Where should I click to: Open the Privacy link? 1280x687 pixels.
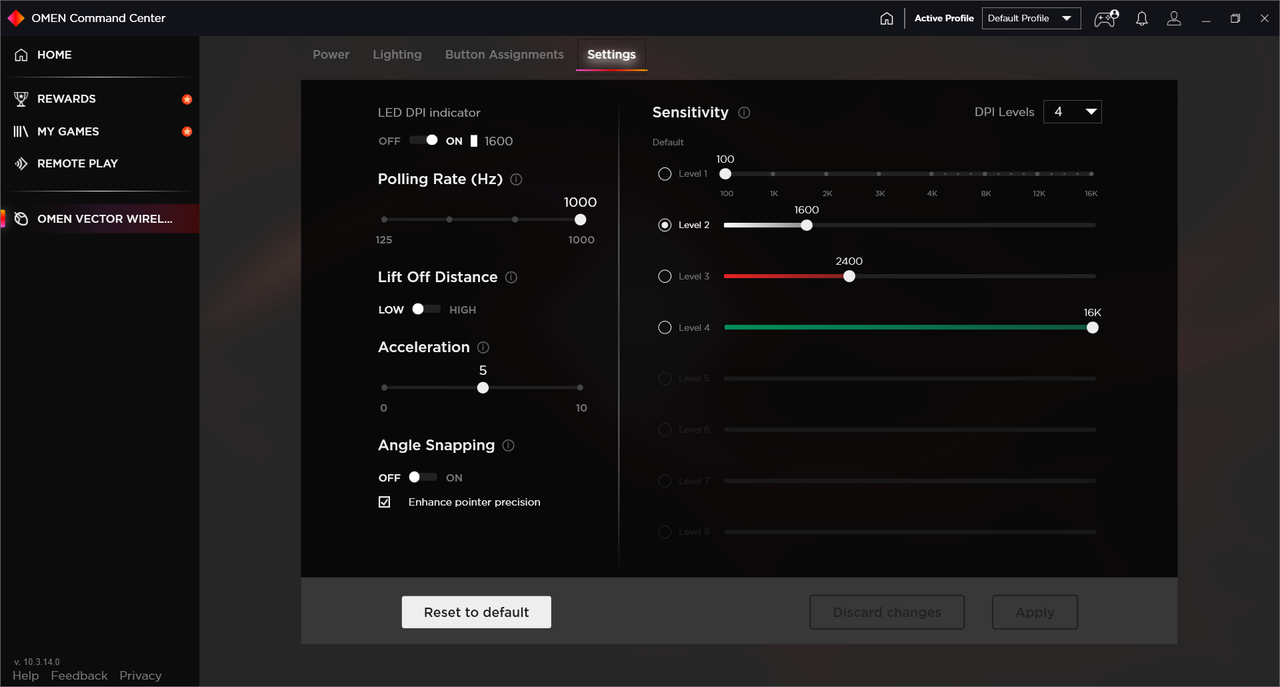coord(140,676)
